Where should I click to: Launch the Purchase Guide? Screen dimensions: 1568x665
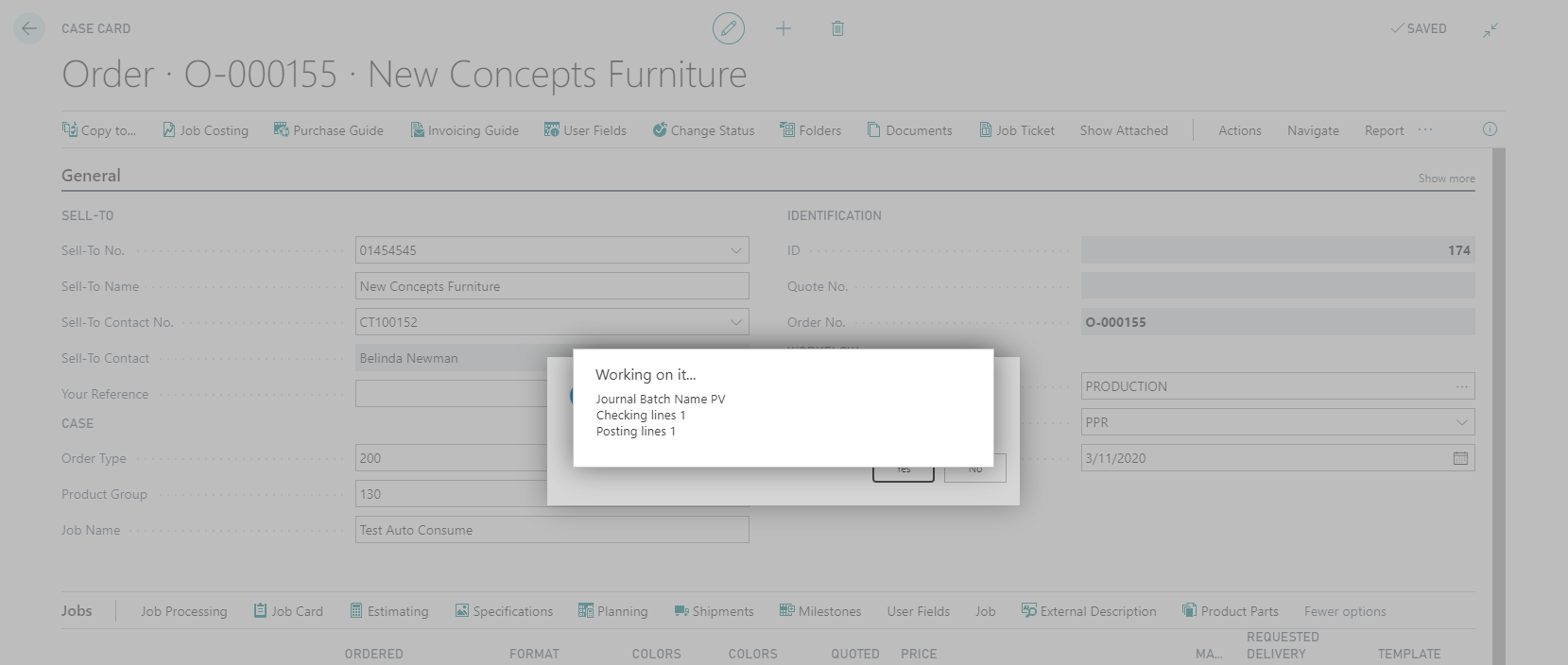(x=329, y=130)
